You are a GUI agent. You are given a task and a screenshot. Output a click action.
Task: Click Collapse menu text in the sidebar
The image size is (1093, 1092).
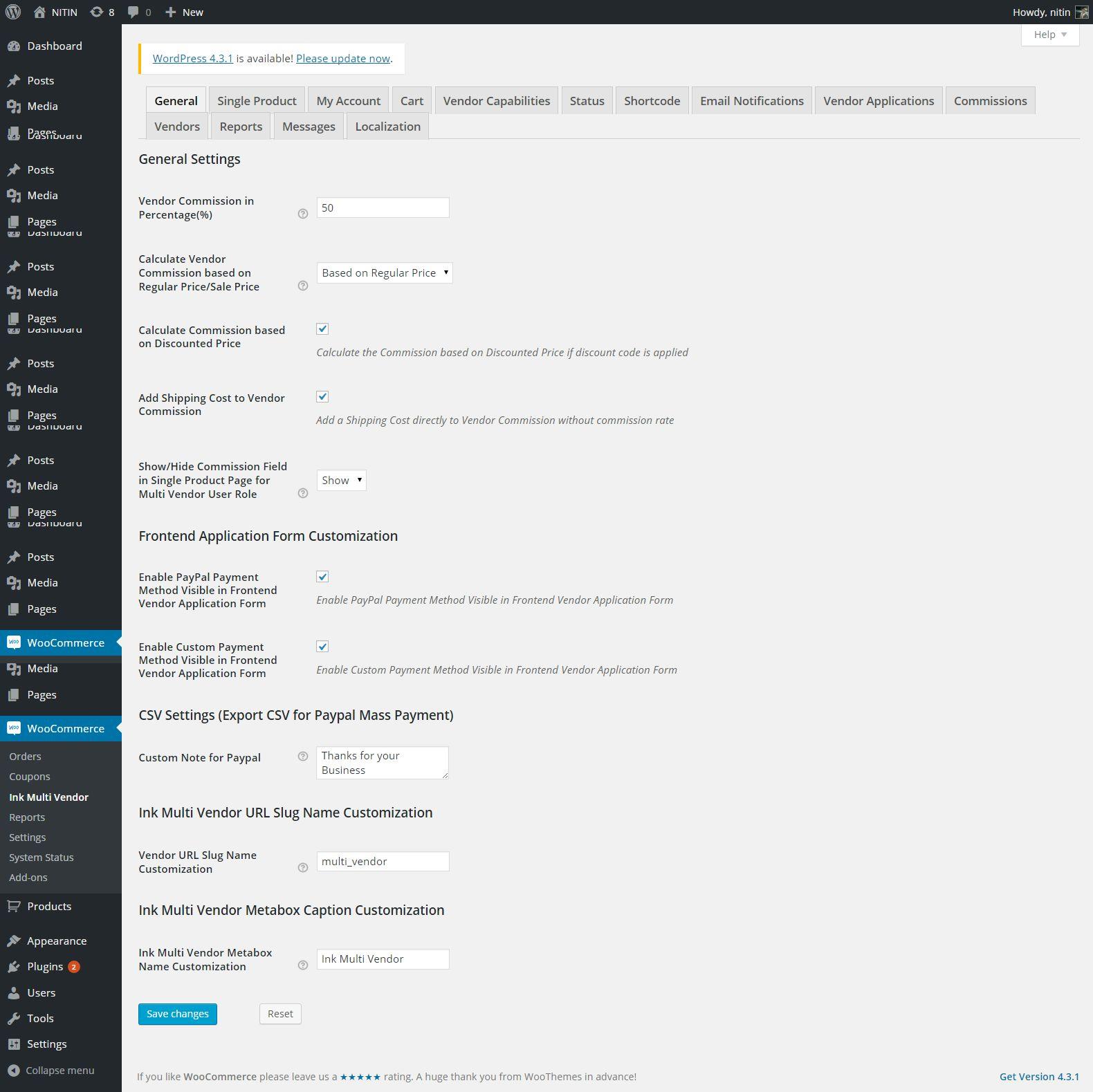(x=60, y=1071)
